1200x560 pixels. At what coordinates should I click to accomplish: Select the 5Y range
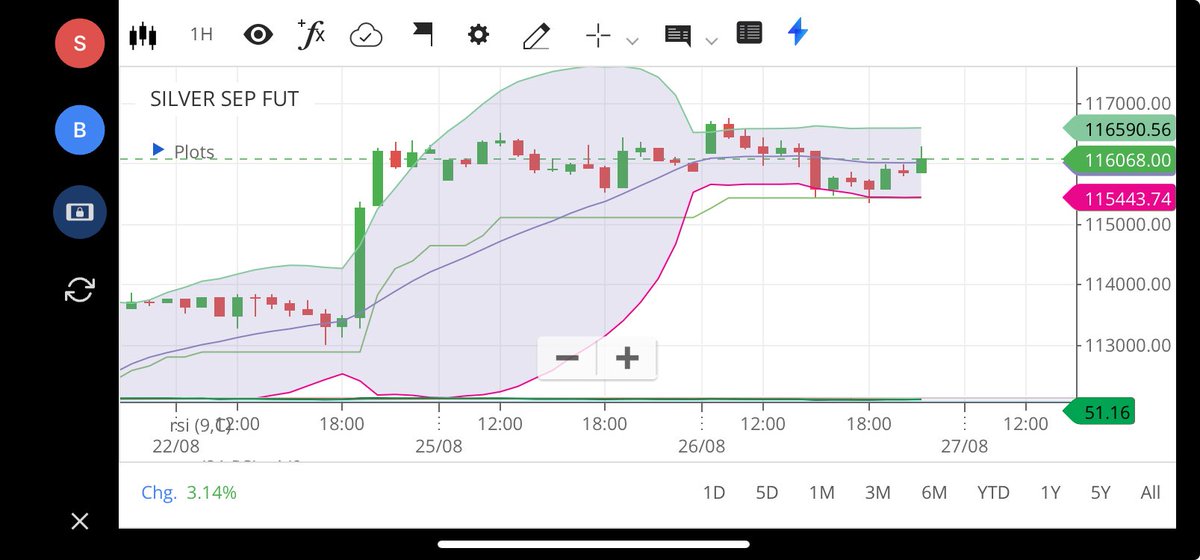click(x=1101, y=493)
